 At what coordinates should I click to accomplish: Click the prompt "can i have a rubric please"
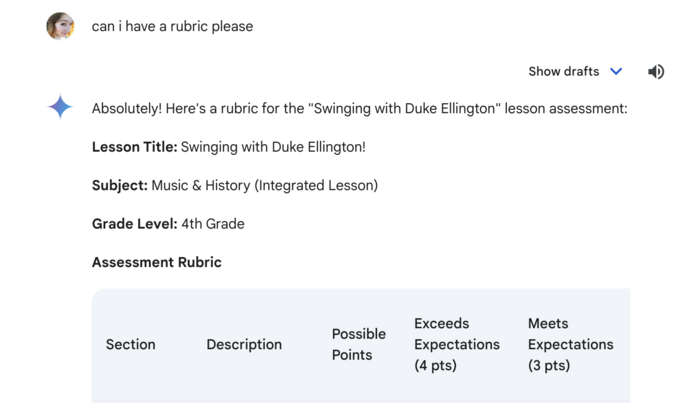pyautogui.click(x=172, y=26)
